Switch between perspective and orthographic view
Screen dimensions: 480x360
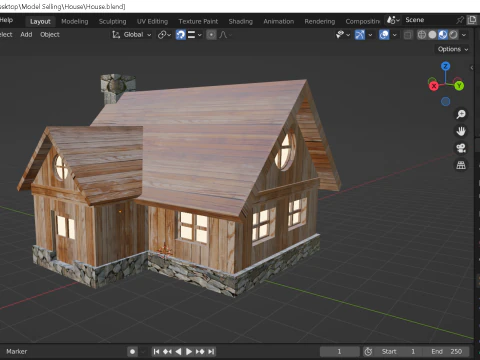(461, 165)
